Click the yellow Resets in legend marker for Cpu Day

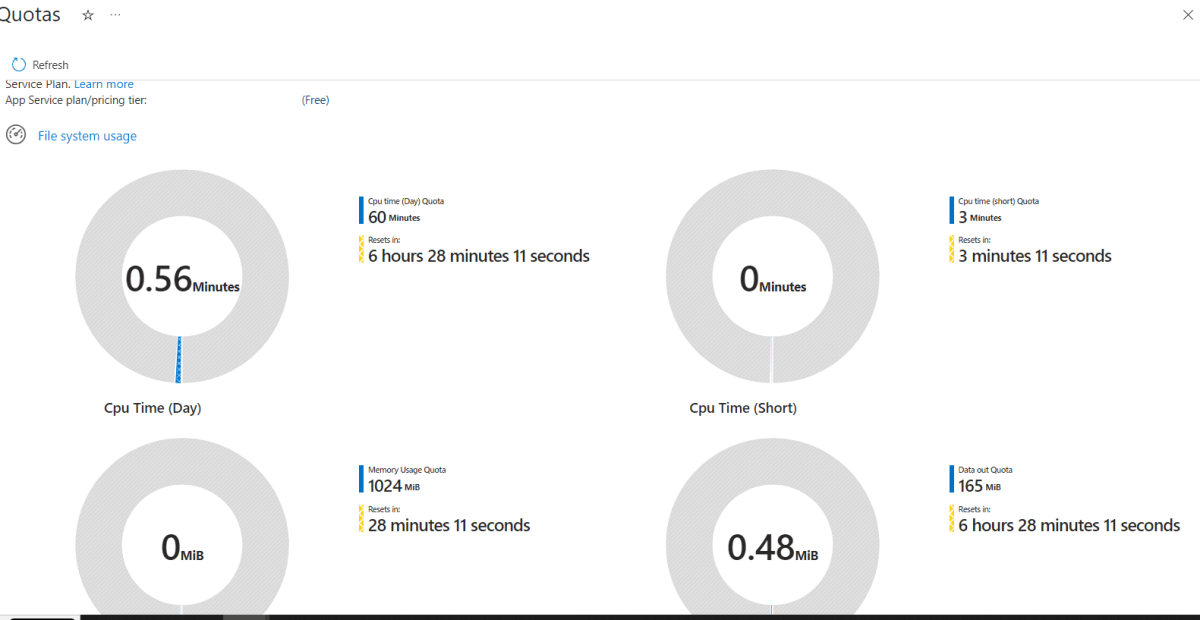(x=361, y=249)
